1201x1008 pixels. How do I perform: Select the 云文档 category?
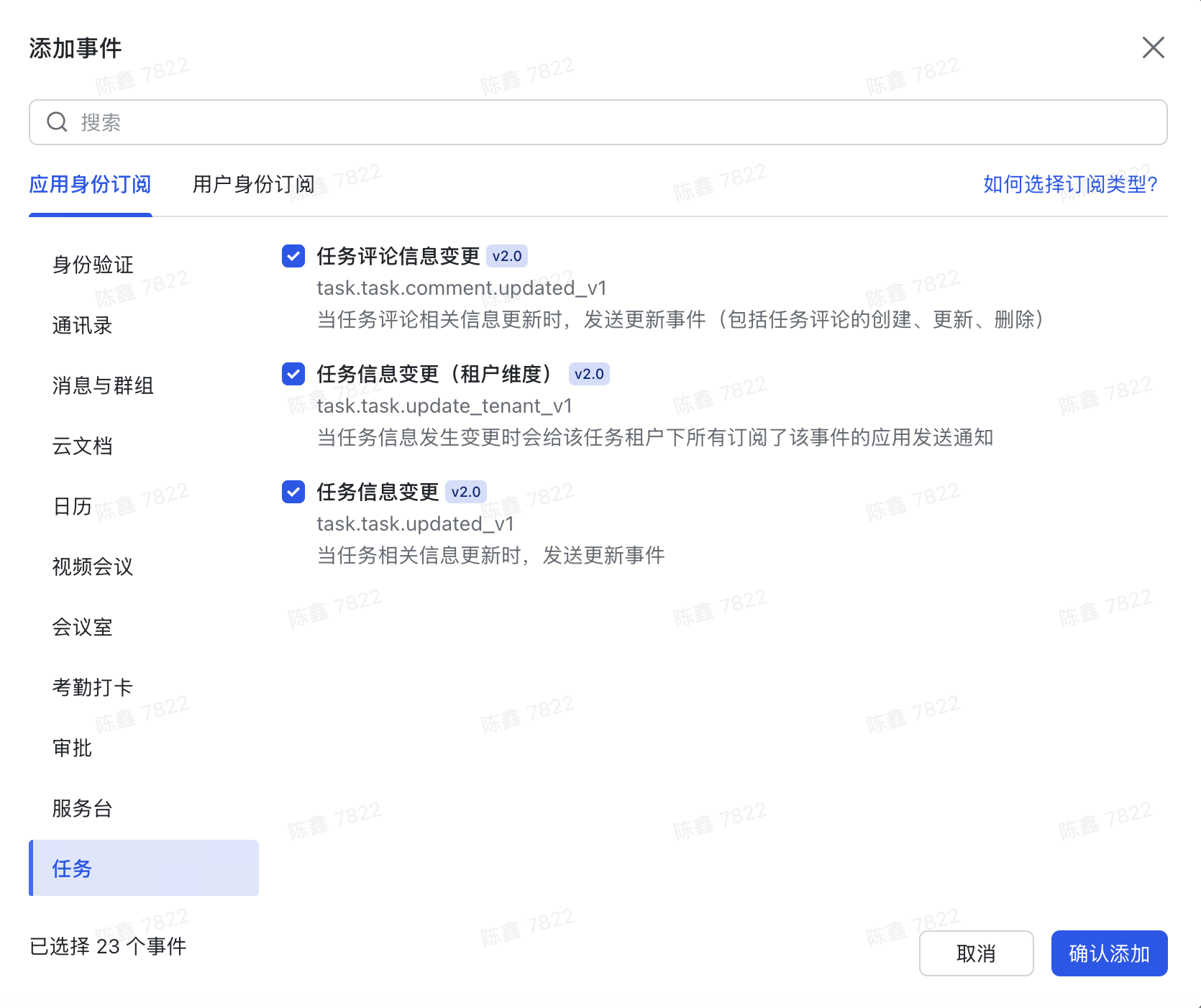pos(83,446)
